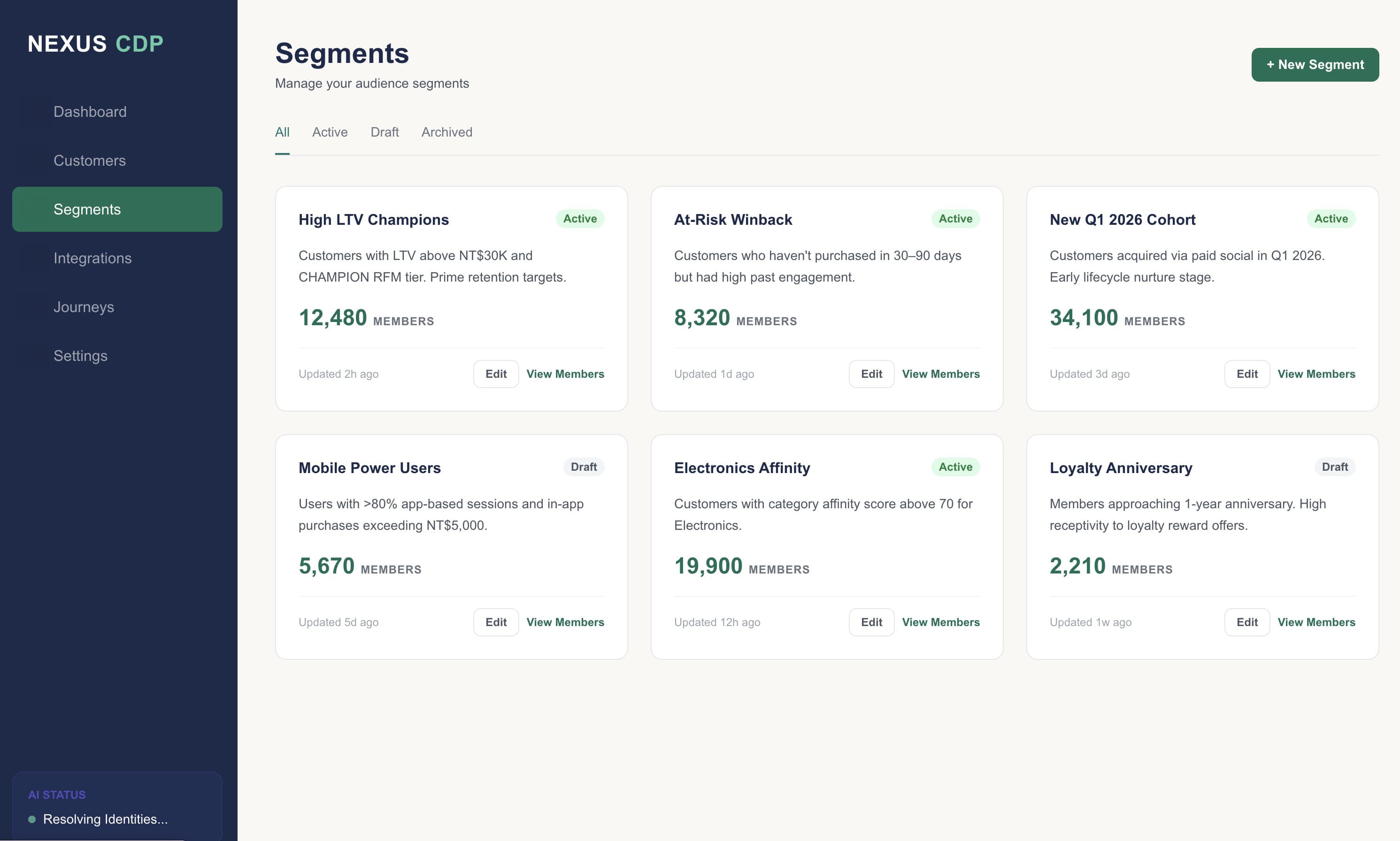The height and width of the screenshot is (841, 1400).
Task: Edit the High LTV Champions segment
Action: (495, 374)
